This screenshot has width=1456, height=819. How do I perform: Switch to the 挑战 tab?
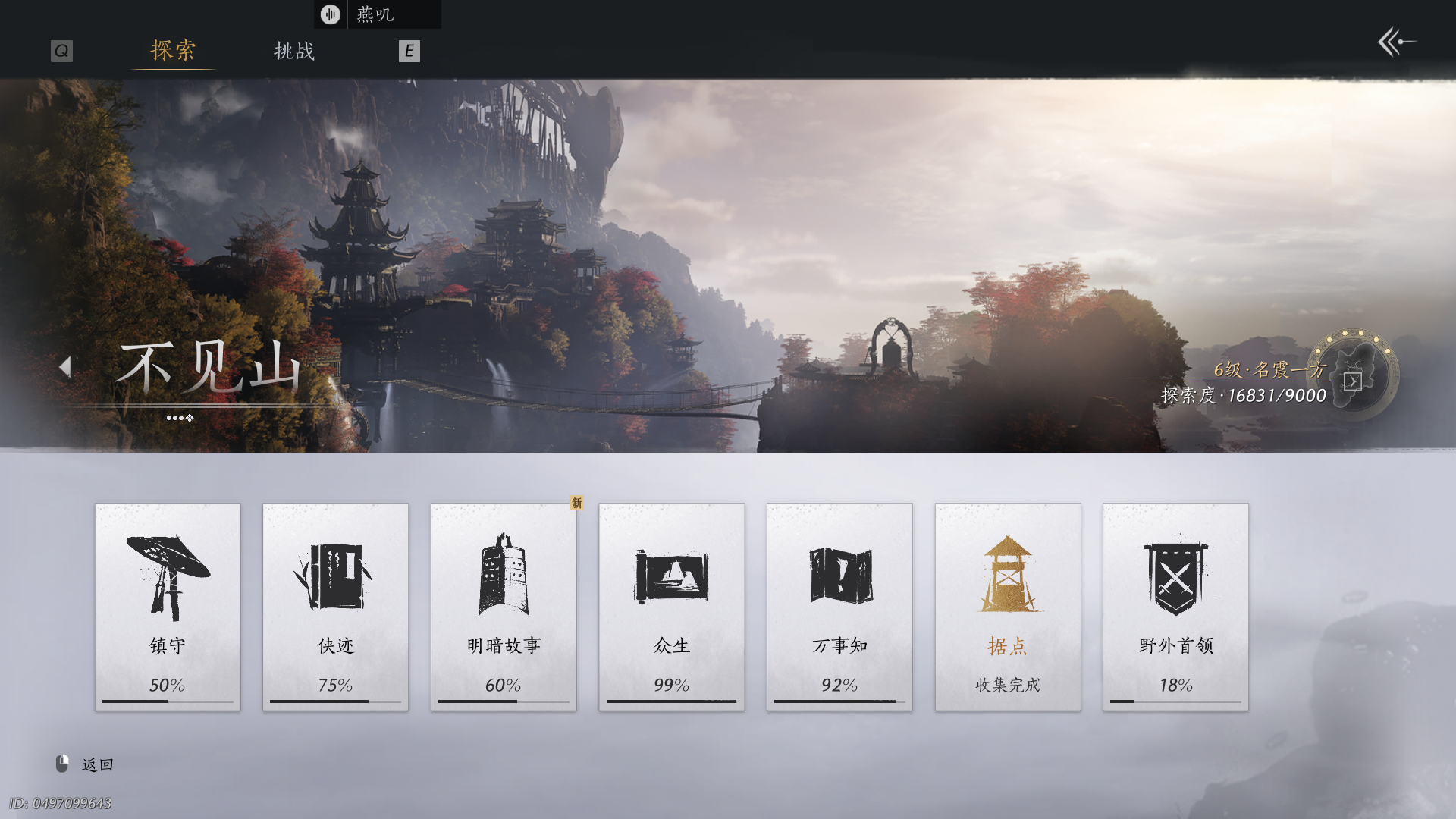tap(294, 51)
